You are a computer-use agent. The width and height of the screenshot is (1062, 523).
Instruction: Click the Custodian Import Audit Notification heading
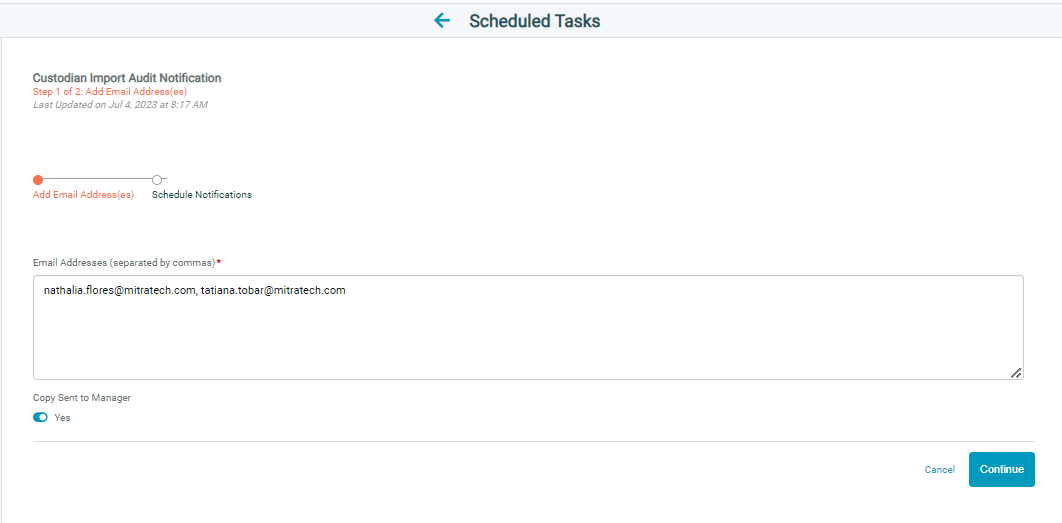127,78
